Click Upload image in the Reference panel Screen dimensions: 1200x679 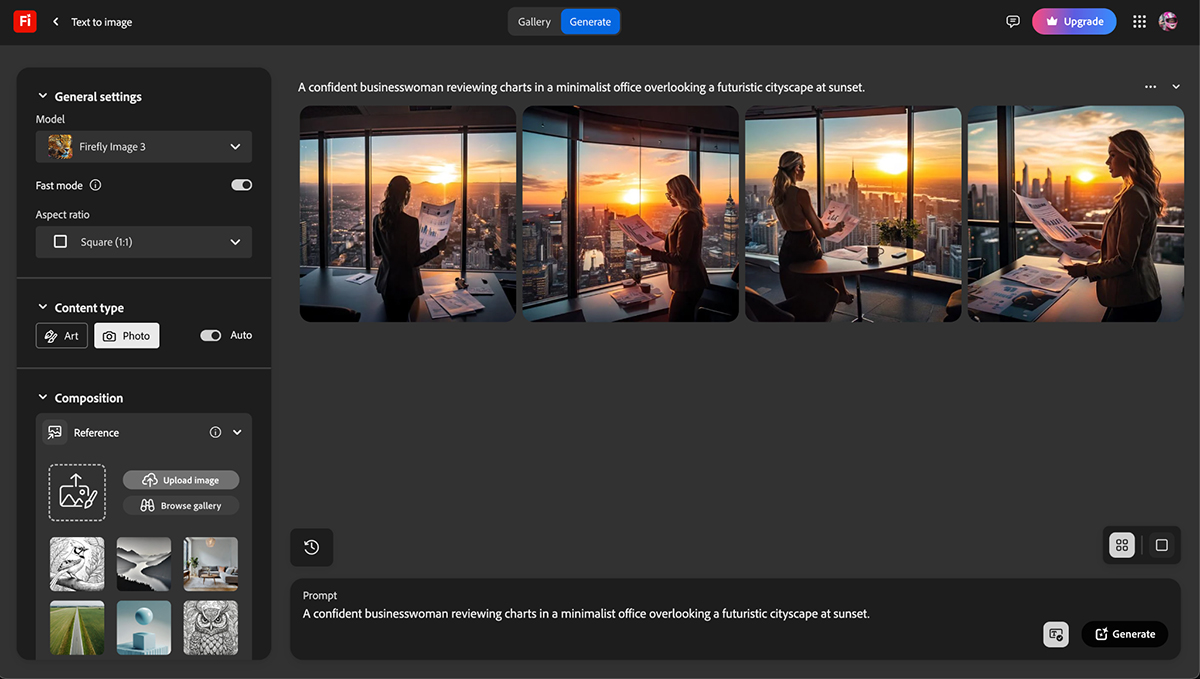[x=181, y=479]
